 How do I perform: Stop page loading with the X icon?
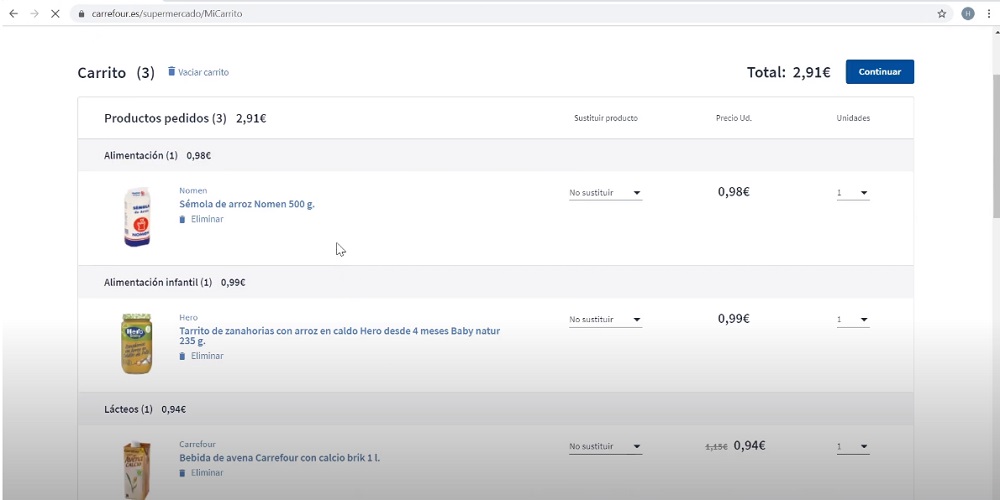coord(54,14)
